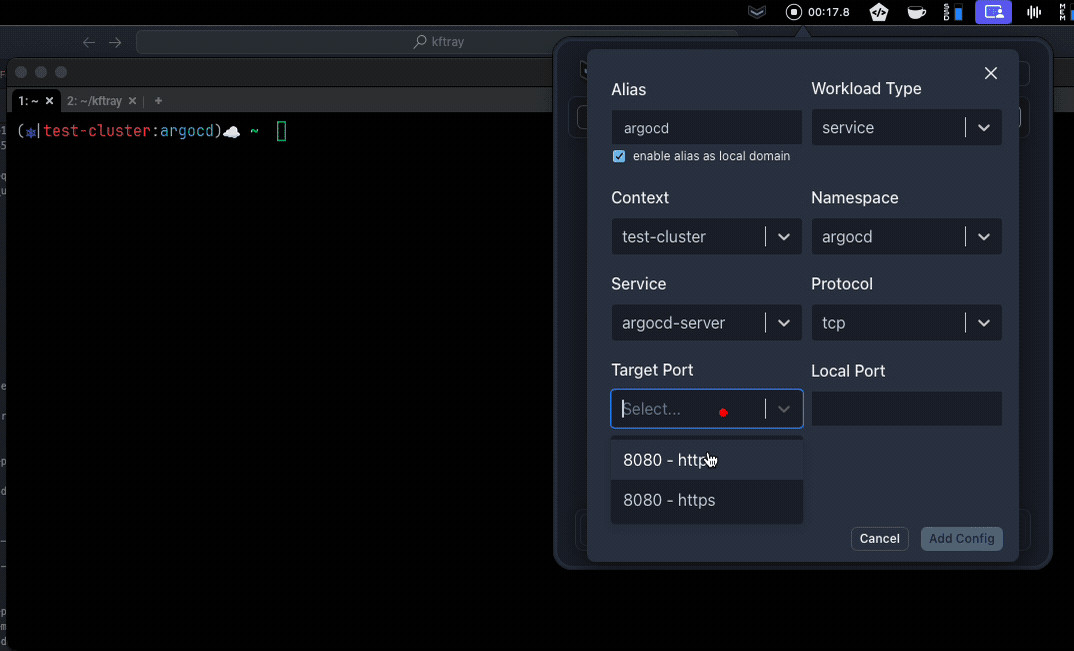Expand the Protocol dropdown showing tcp
The width and height of the screenshot is (1074, 651).
point(906,323)
